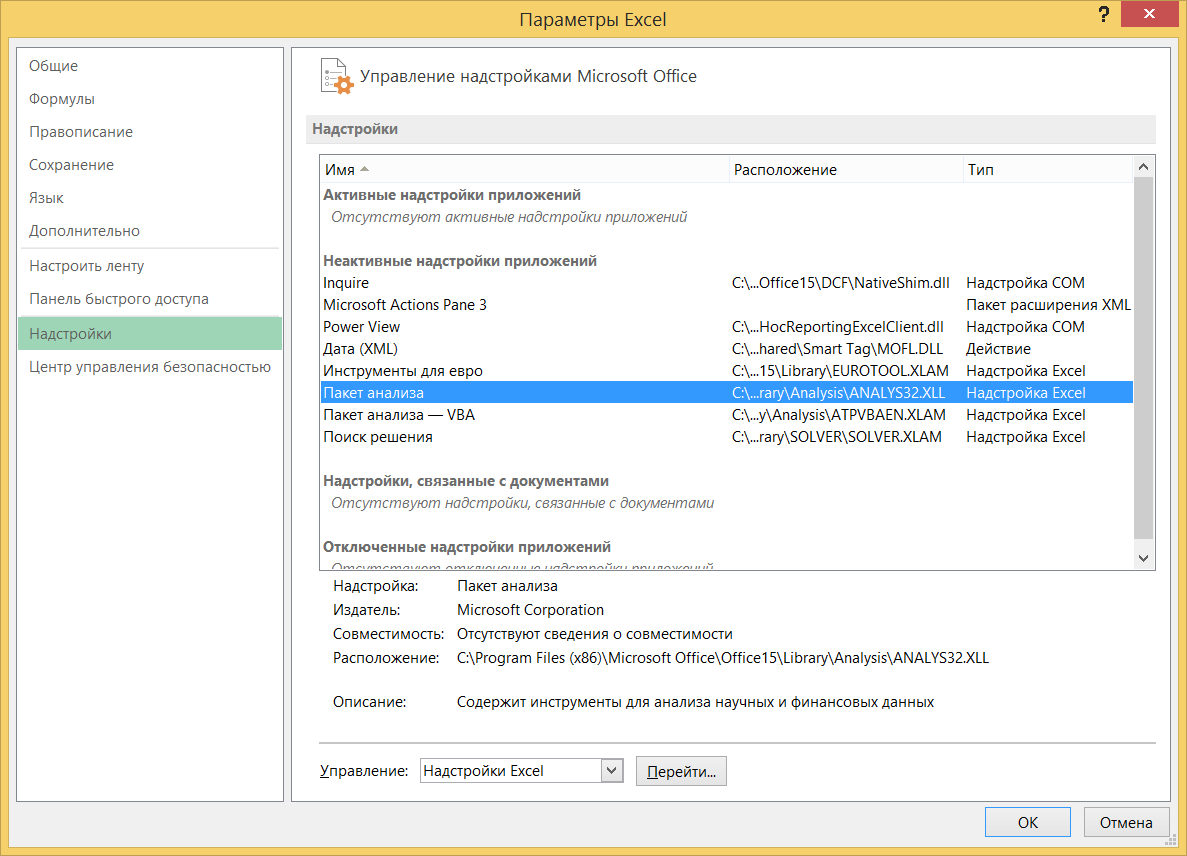The image size is (1187, 856).
Task: Click the full ANALYS32.XLL path text
Action: (x=722, y=658)
